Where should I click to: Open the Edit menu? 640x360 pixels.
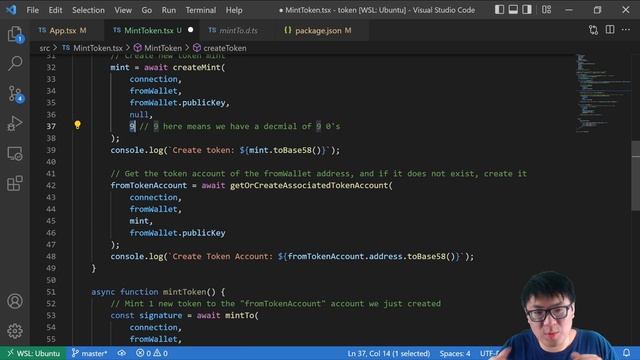pyautogui.click(x=55, y=10)
